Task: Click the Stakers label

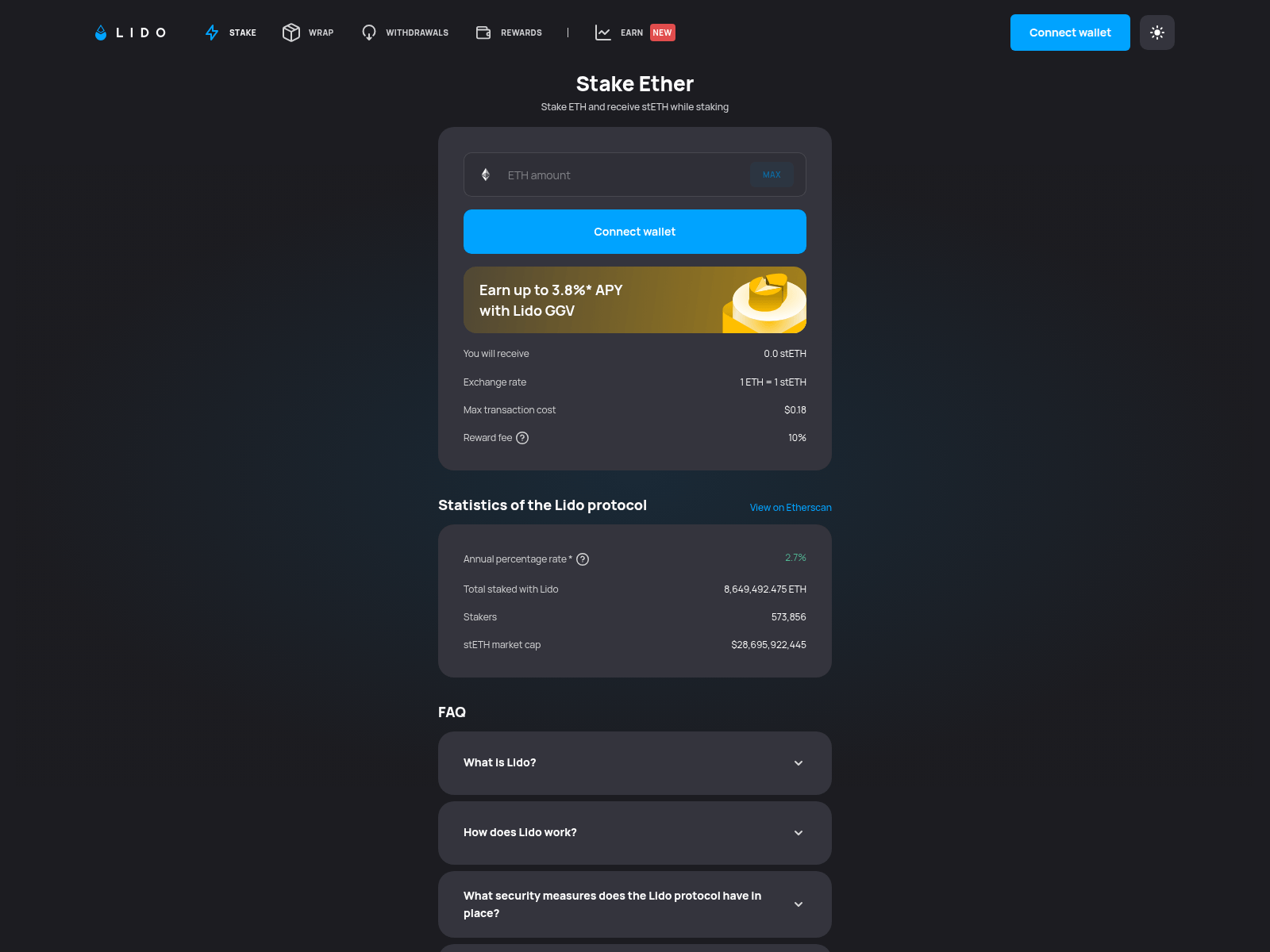Action: 480,617
